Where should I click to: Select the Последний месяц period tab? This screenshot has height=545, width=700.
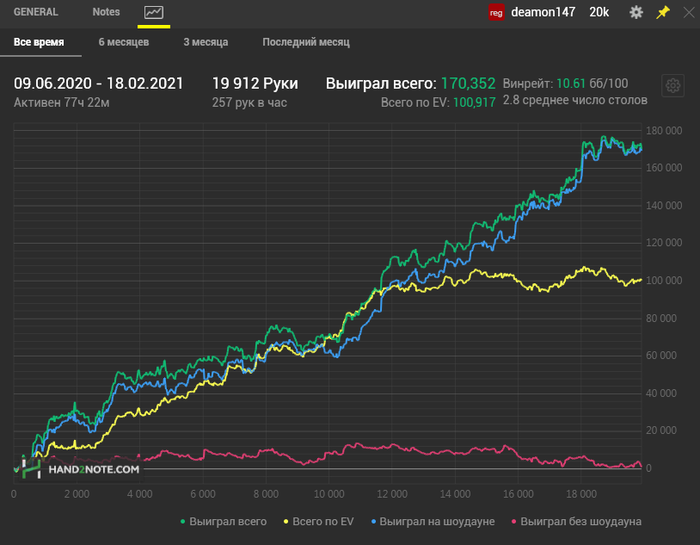306,42
